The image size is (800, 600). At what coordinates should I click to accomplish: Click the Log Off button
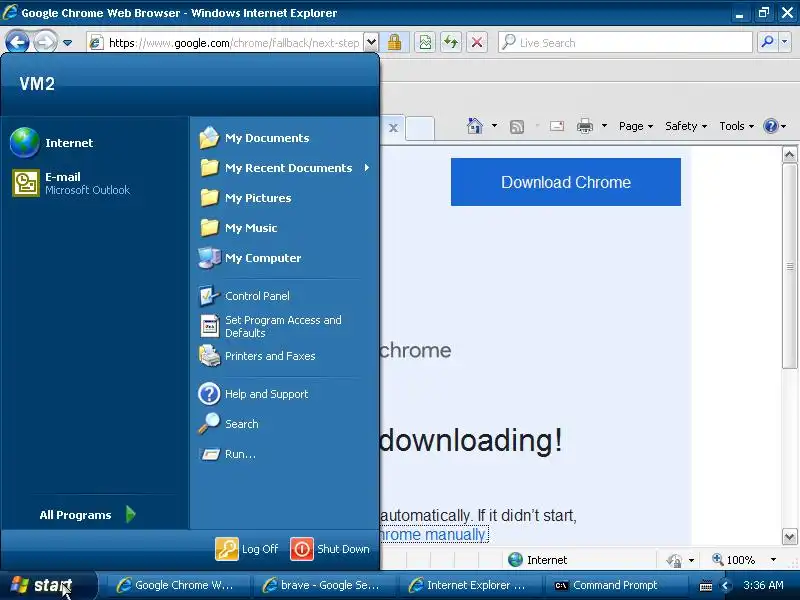(x=247, y=549)
